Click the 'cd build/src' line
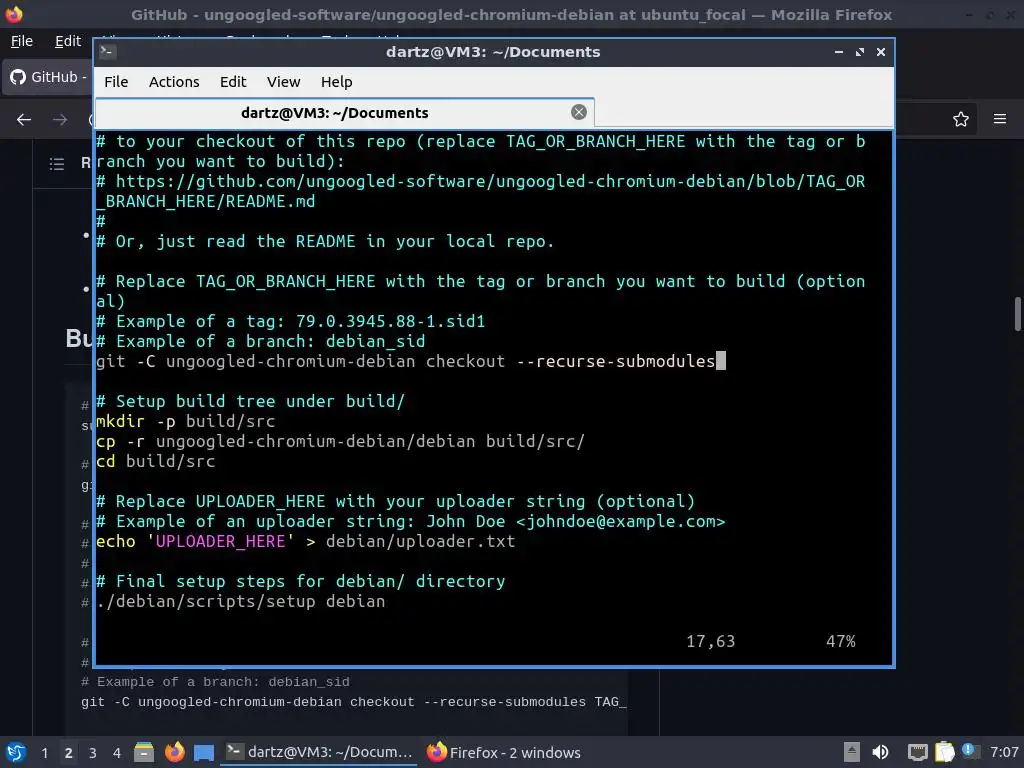1024x768 pixels. [155, 461]
